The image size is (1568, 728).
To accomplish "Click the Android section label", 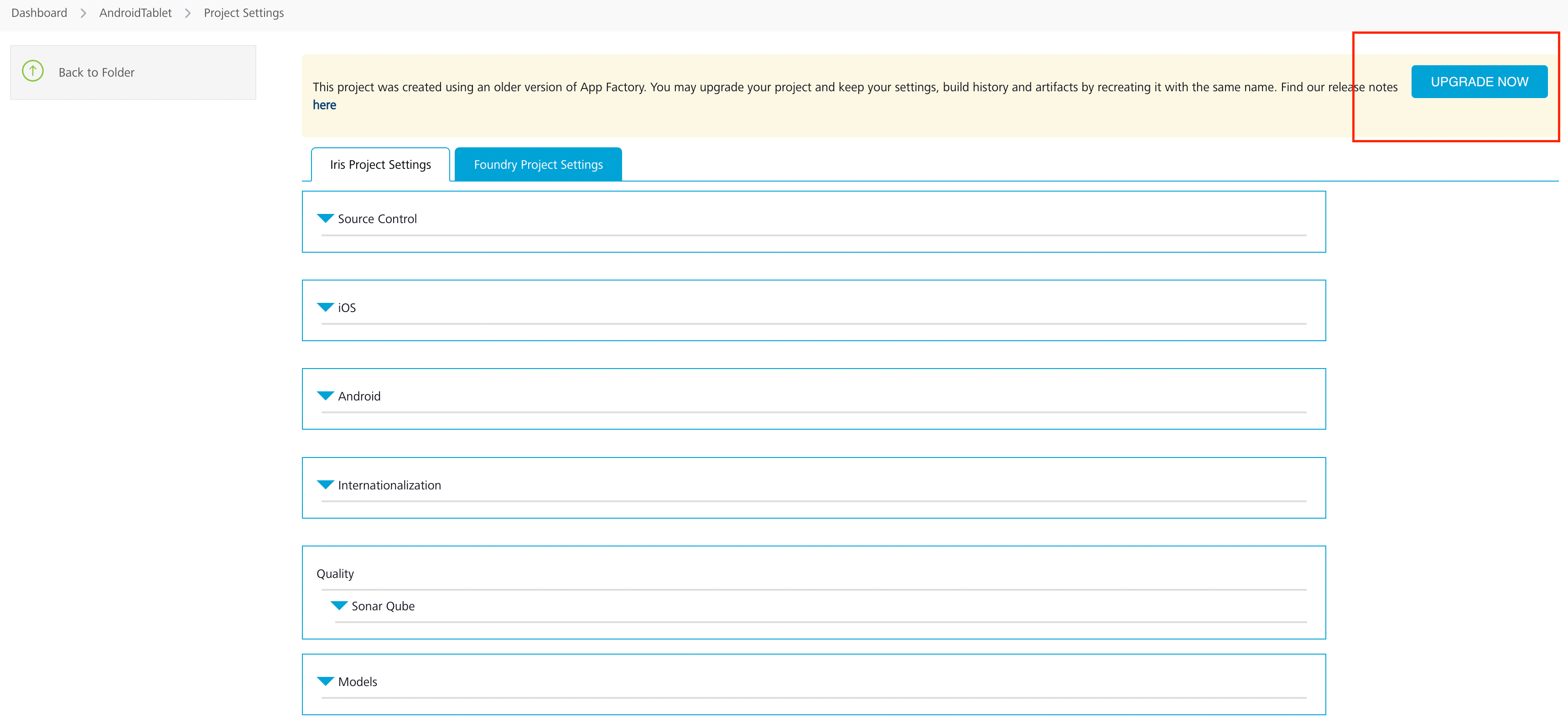I will 359,396.
